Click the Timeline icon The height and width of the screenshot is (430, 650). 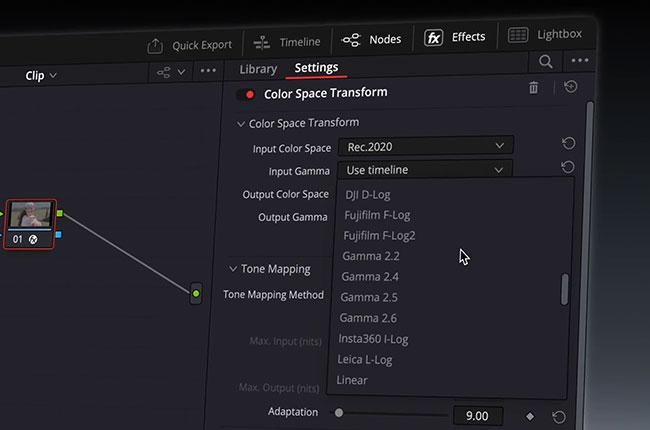pyautogui.click(x=262, y=43)
